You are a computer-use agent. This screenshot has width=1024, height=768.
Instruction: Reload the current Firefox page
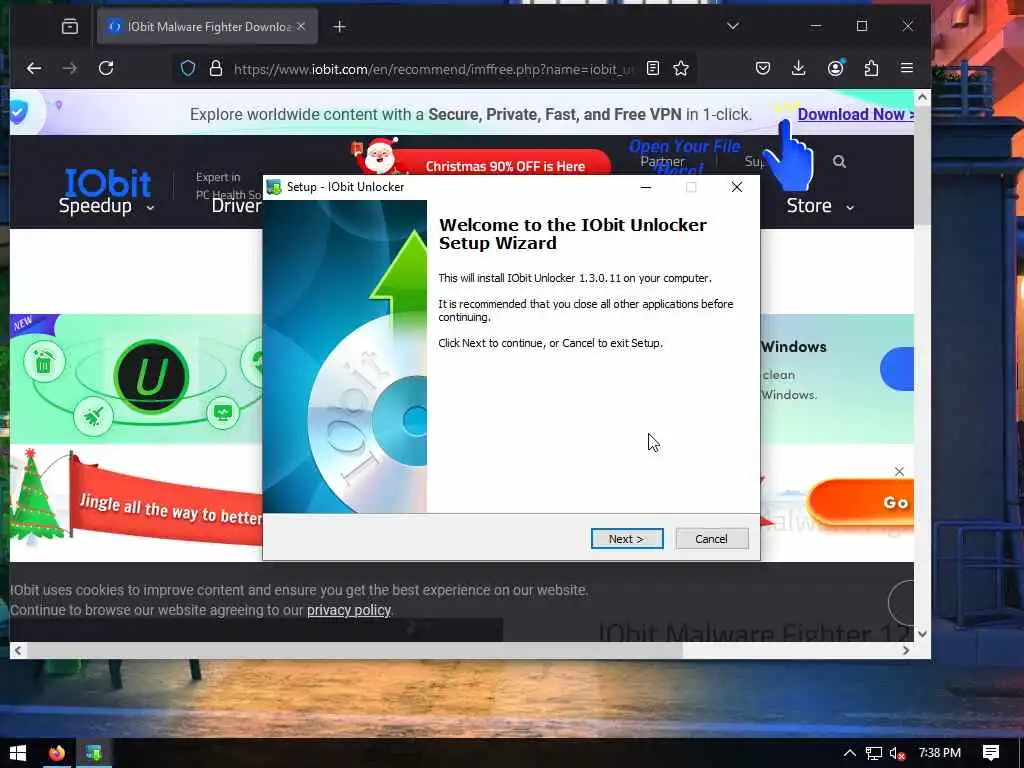[106, 68]
